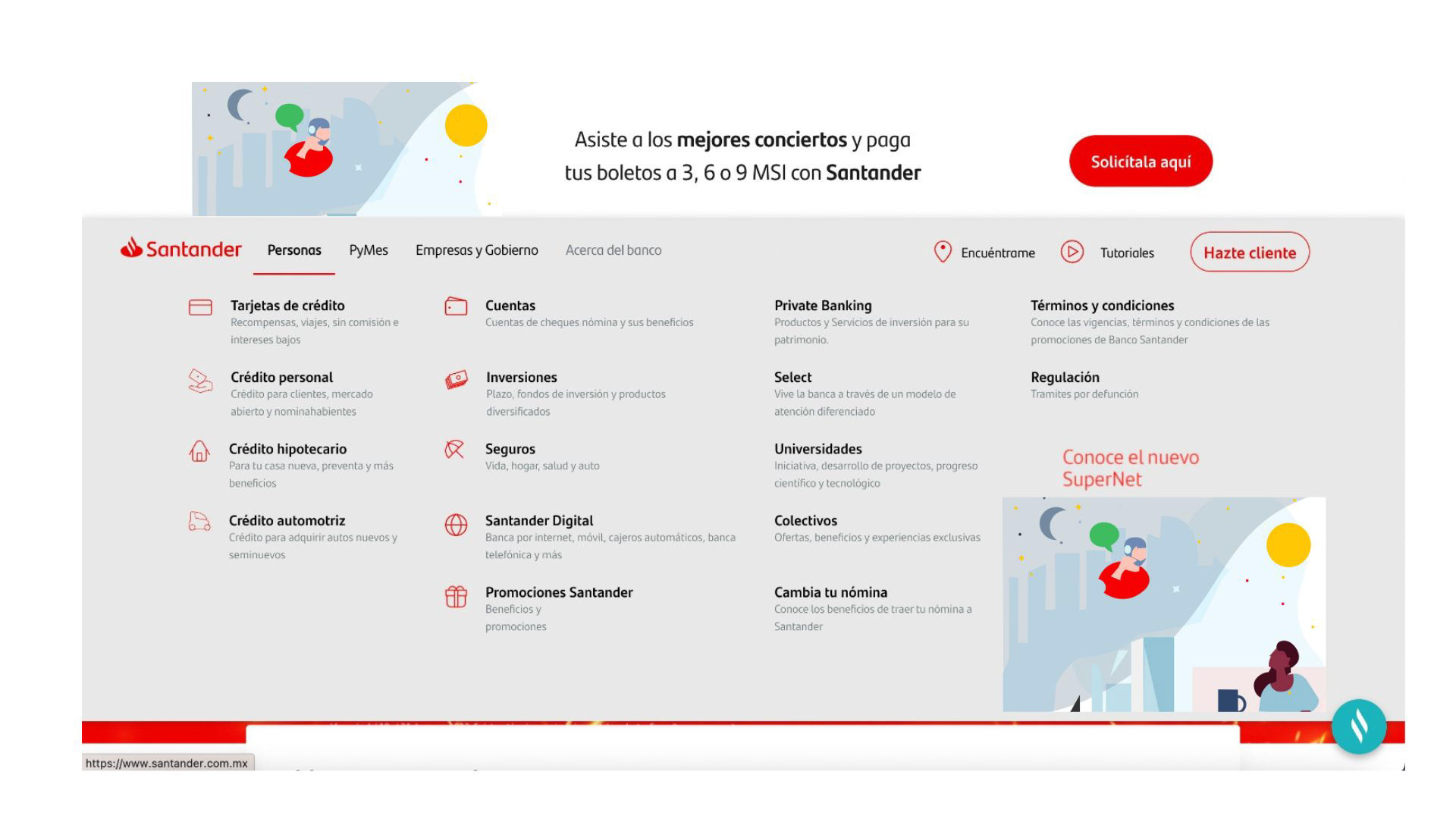Image resolution: width=1456 pixels, height=819 pixels.
Task: Click the 'Asiste a los mejores conciertos' banner text
Action: pos(742,156)
